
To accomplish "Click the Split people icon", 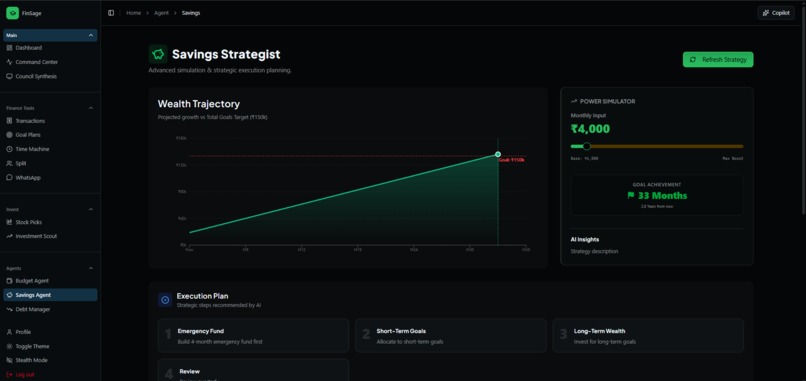I will point(9,164).
